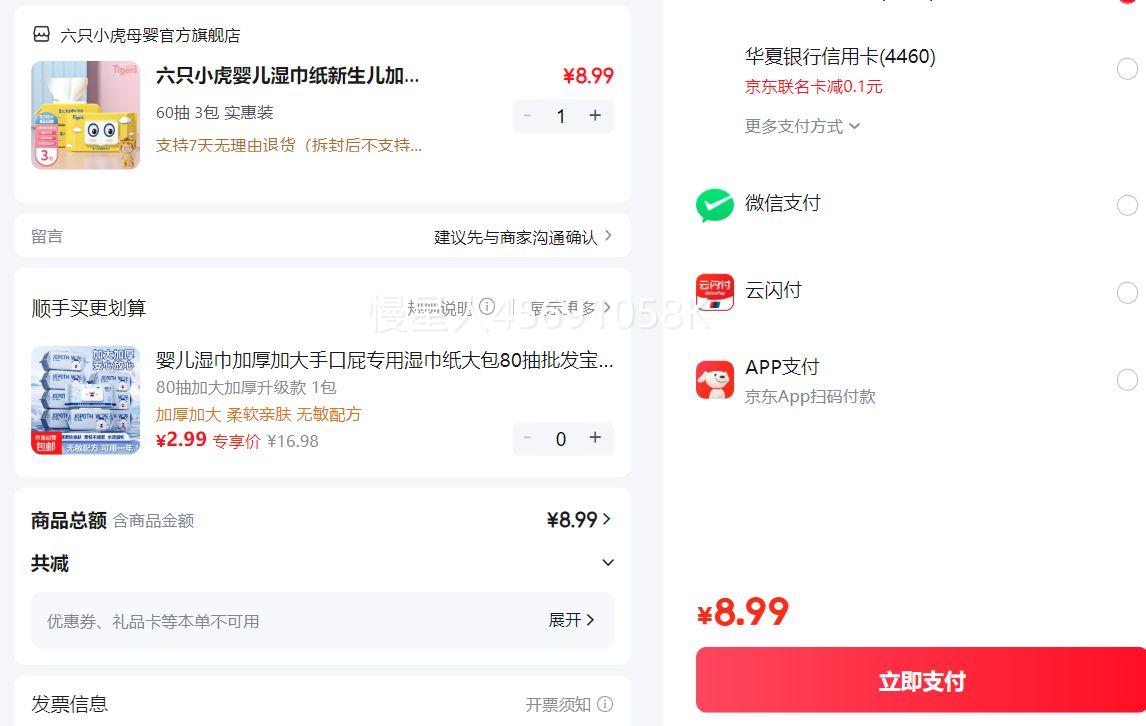The height and width of the screenshot is (726, 1146).
Task: Select the APP支付 radio button
Action: (1127, 380)
